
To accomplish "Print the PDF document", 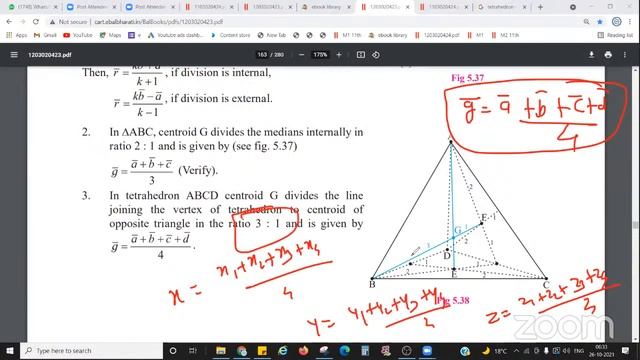I will 608,55.
